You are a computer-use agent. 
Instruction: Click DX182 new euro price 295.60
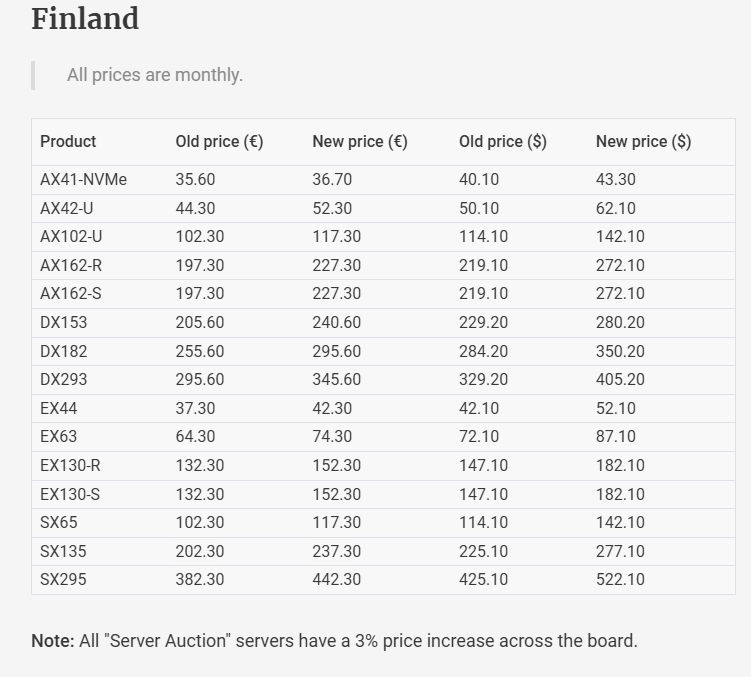click(x=336, y=352)
